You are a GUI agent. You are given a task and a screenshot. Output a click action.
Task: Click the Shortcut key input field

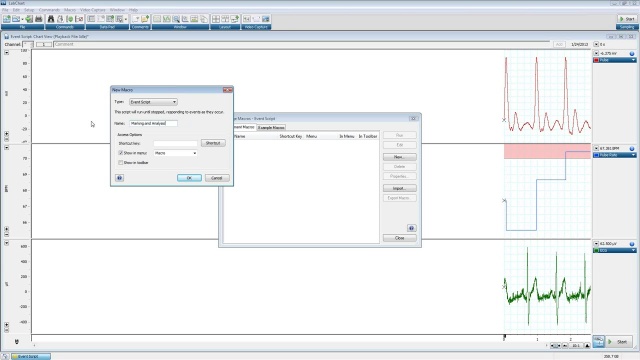click(x=176, y=143)
